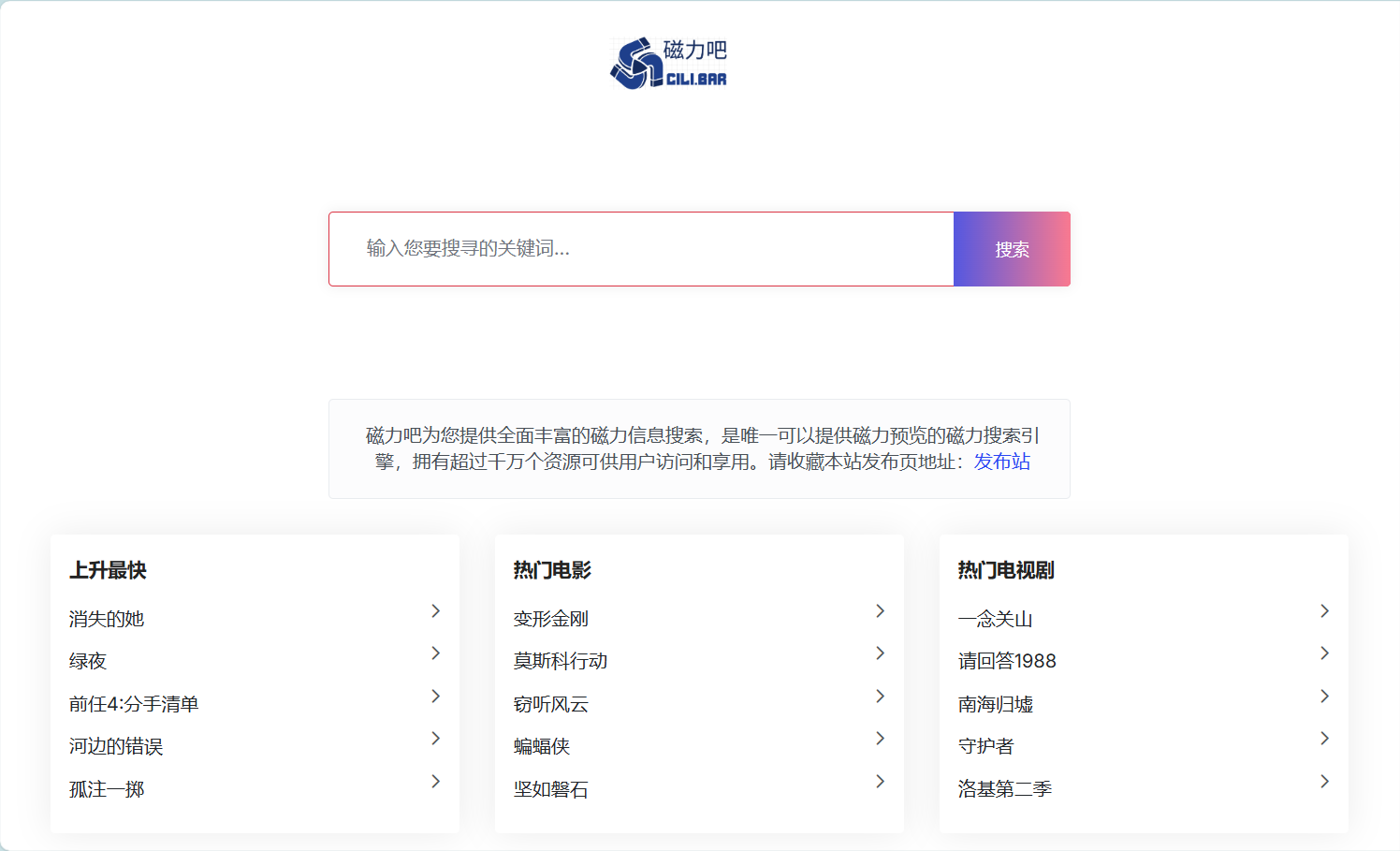Open 一念关山 in 热门电视剧 list
1400x851 pixels.
[x=996, y=619]
